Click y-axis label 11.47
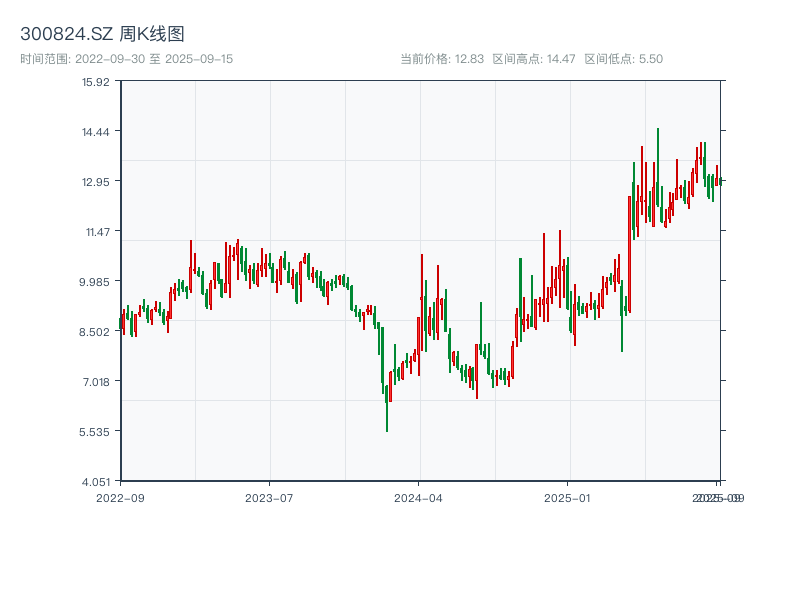Viewport: 800px width, 600px height. pyautogui.click(x=97, y=232)
